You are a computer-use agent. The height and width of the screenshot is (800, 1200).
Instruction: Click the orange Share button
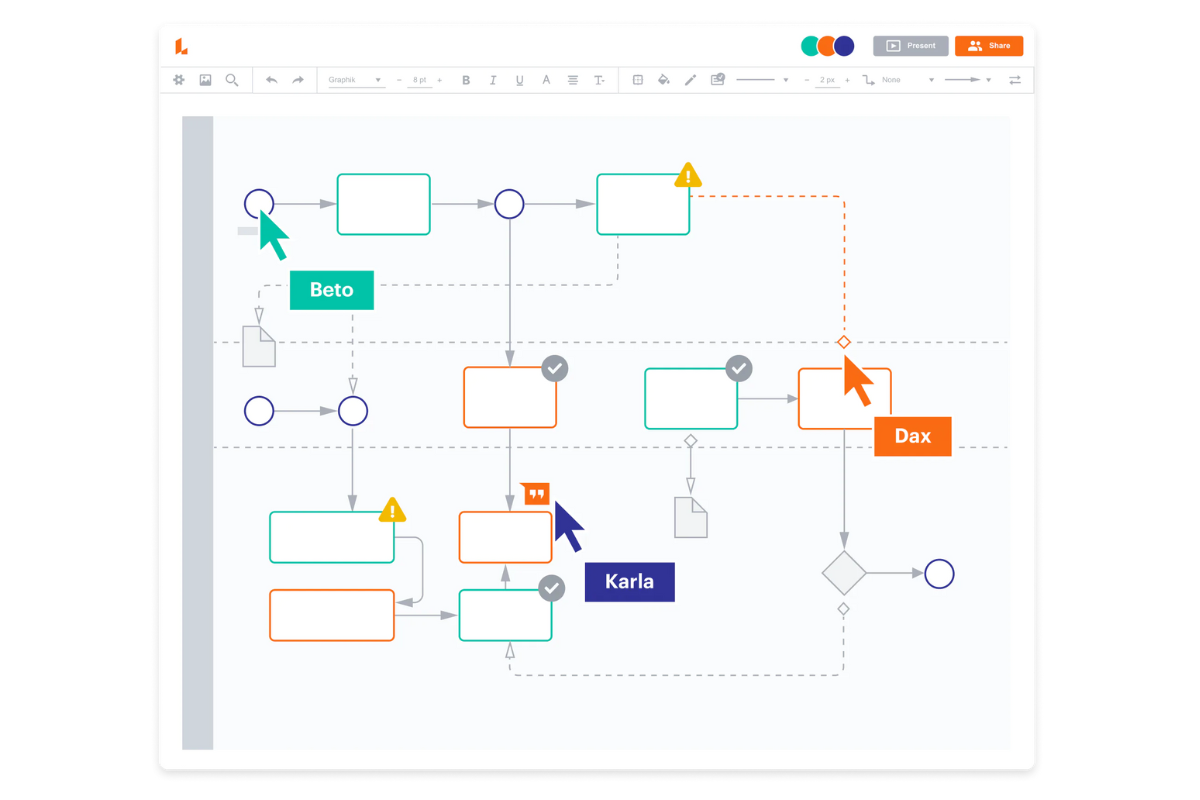pos(988,45)
